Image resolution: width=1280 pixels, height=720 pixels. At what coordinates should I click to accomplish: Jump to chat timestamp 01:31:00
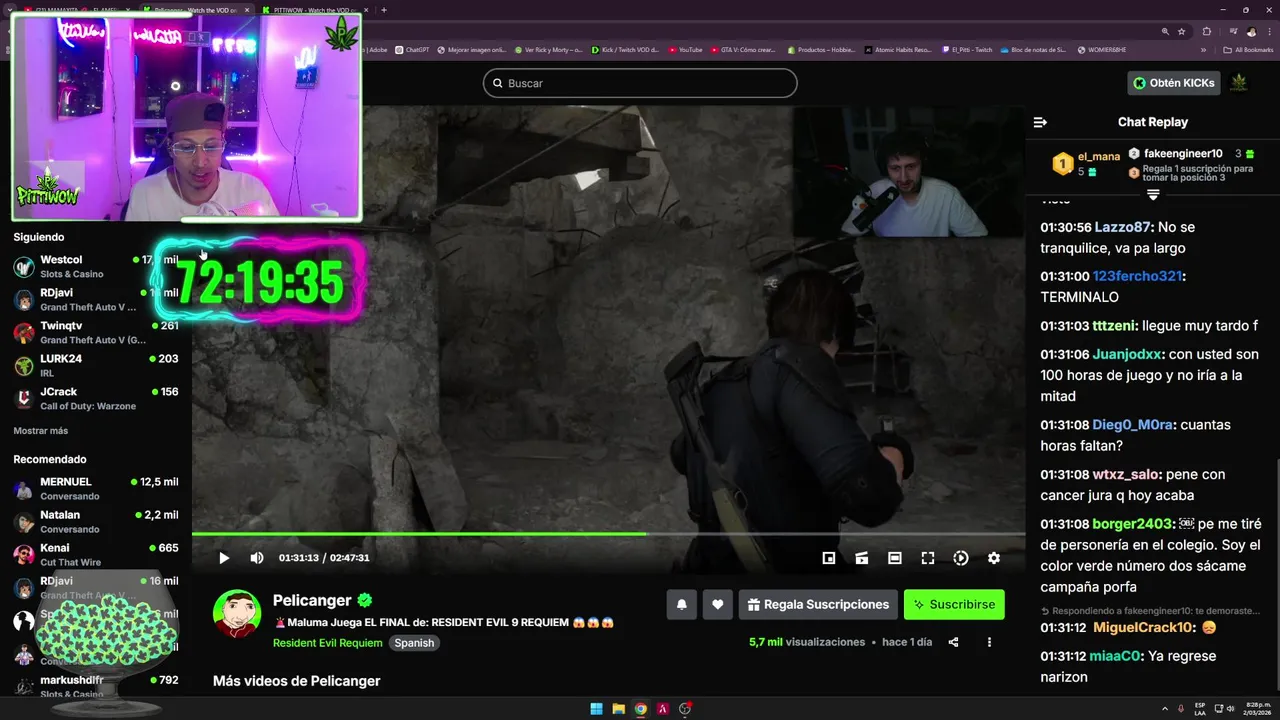1064,276
